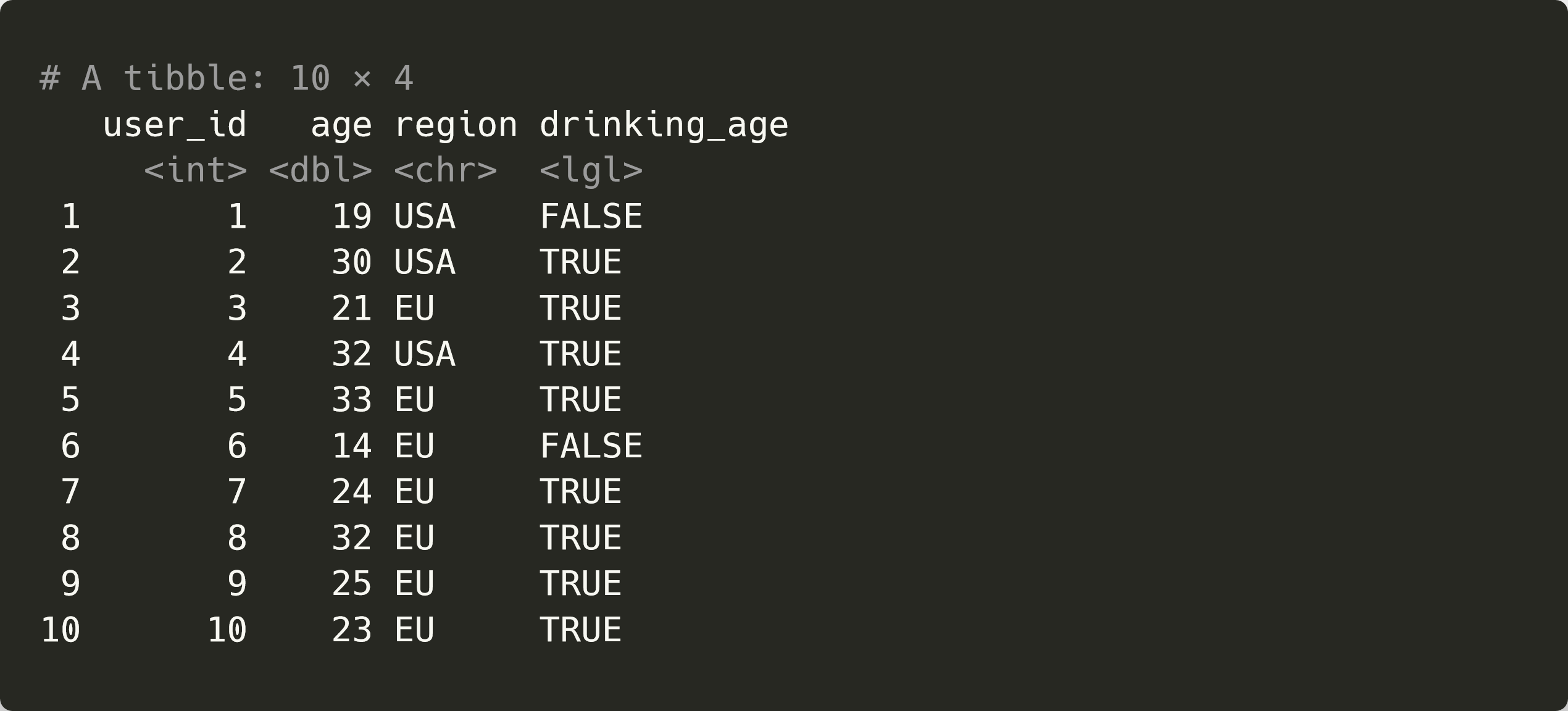Click FALSE value in row 1
The image size is (1568, 711).
tap(591, 217)
